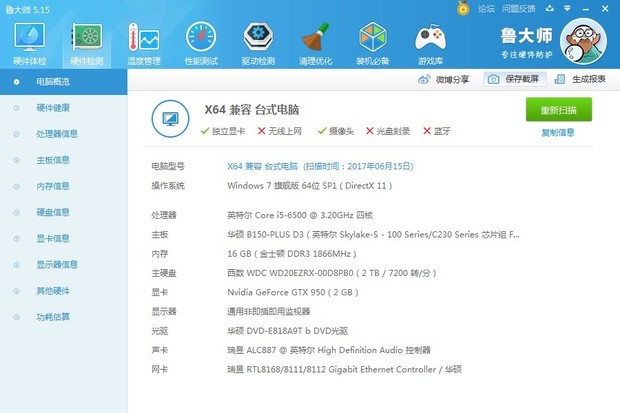Viewport: 620px width, 413px height.
Task: Open 问题反馈 feedback link
Action: pyautogui.click(x=518, y=9)
